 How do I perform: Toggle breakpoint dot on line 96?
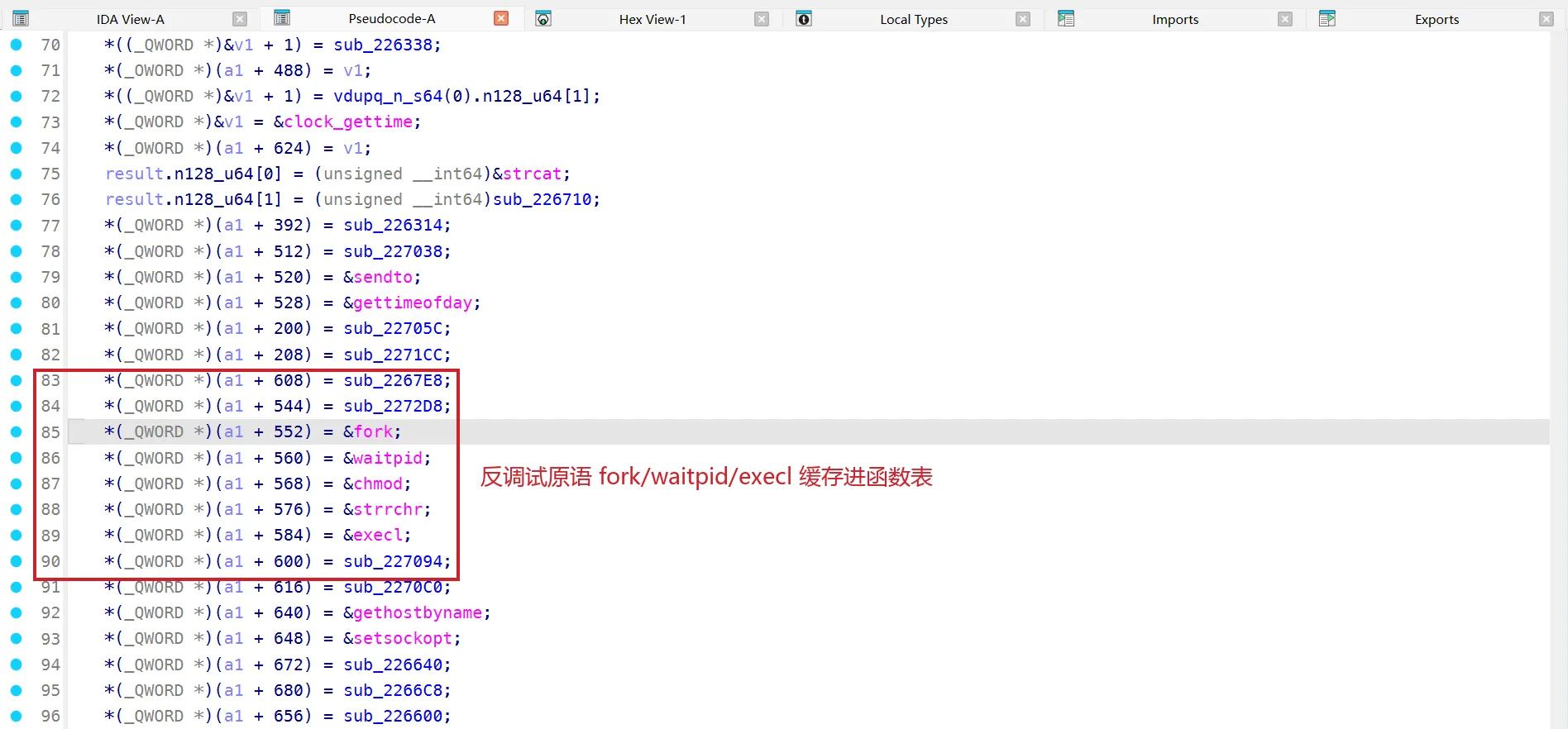pos(16,716)
